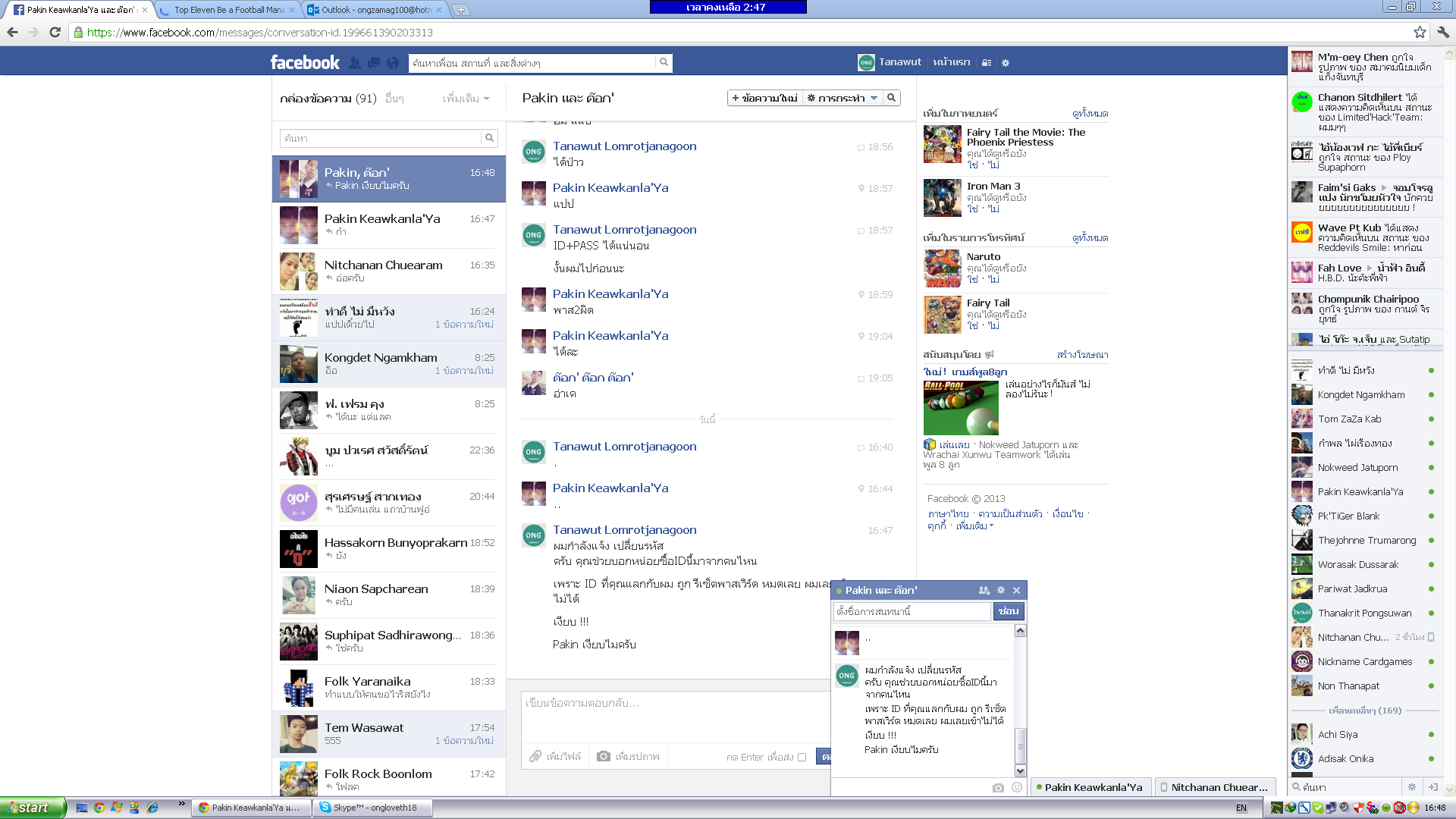Open emoticon smiley picker in chat popup
Screen dimensions: 1456x819
[1017, 787]
